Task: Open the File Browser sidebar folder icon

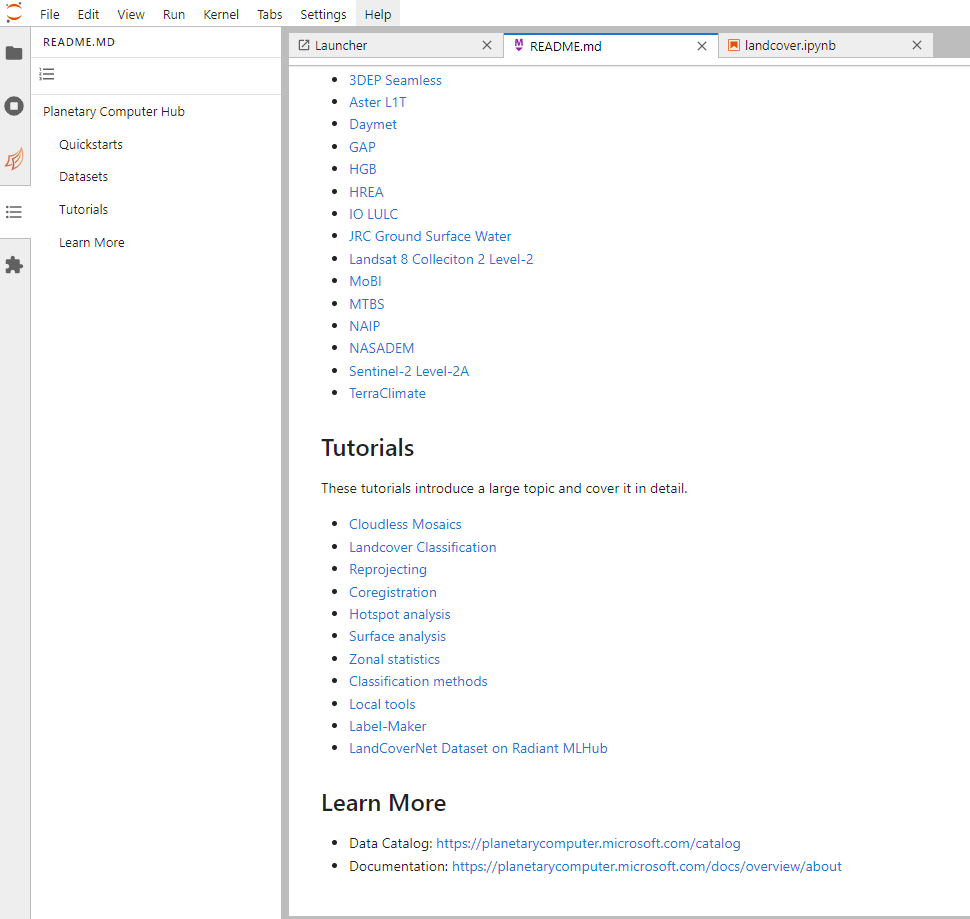Action: 14,53
